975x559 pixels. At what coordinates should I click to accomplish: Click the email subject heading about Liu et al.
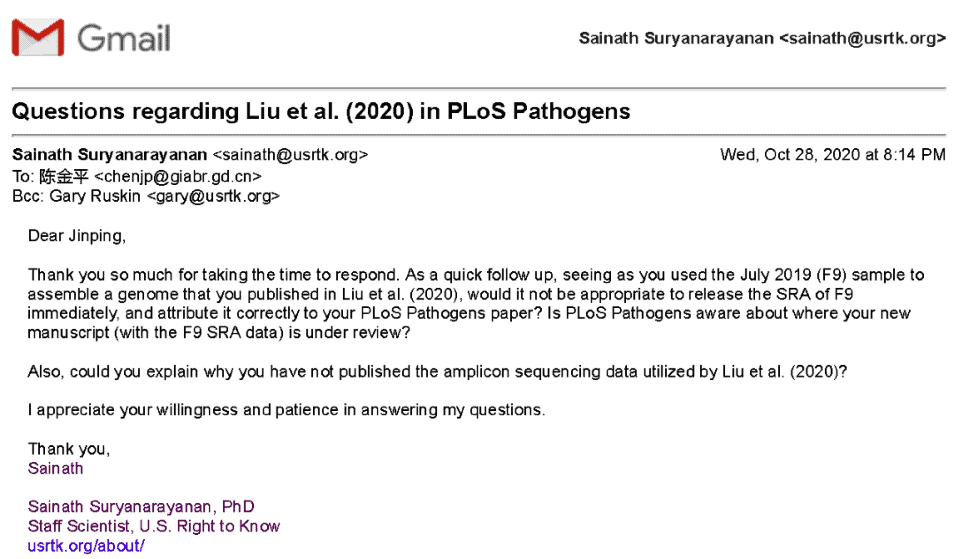click(321, 110)
